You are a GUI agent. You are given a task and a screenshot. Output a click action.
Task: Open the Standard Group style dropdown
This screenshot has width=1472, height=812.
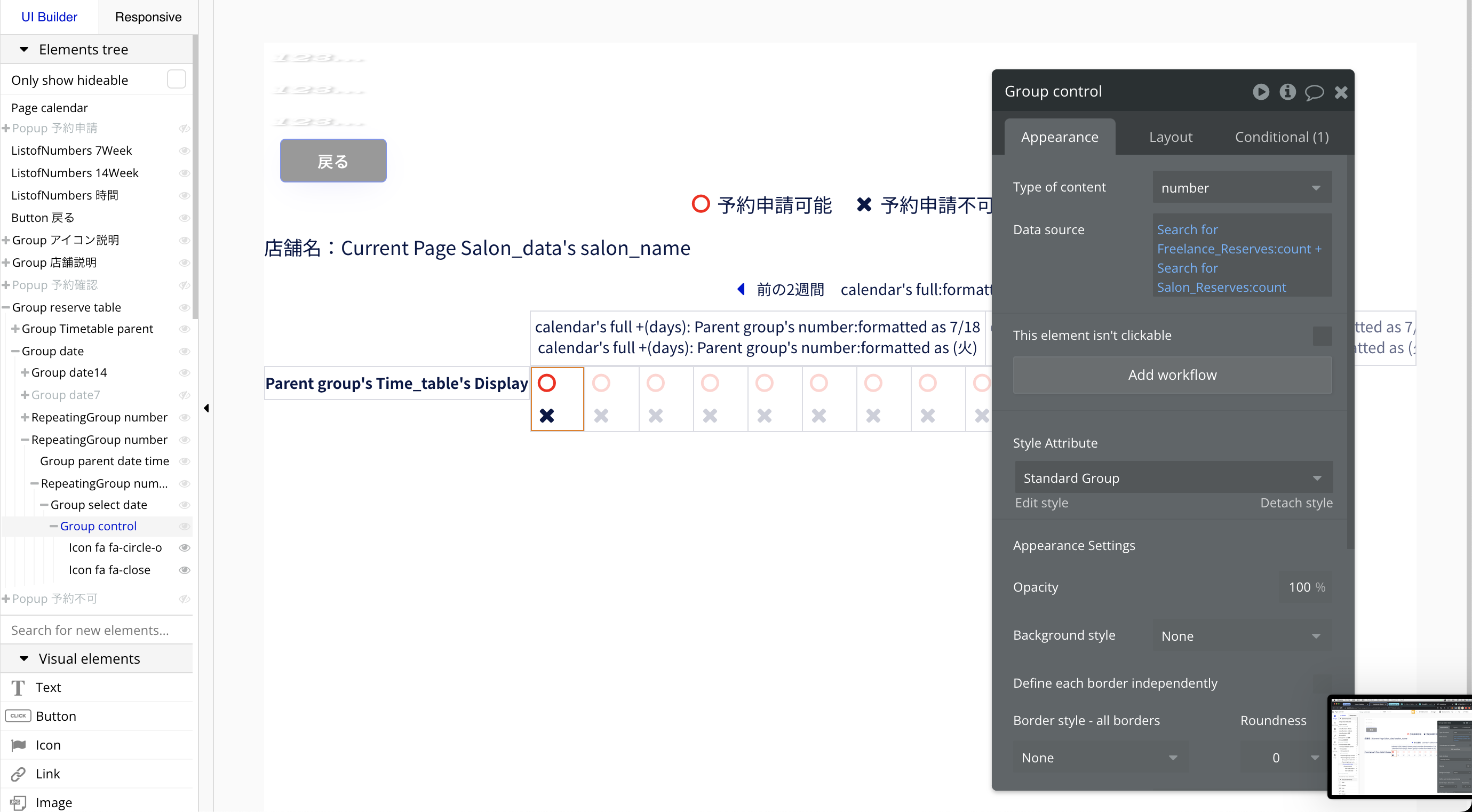(1173, 477)
